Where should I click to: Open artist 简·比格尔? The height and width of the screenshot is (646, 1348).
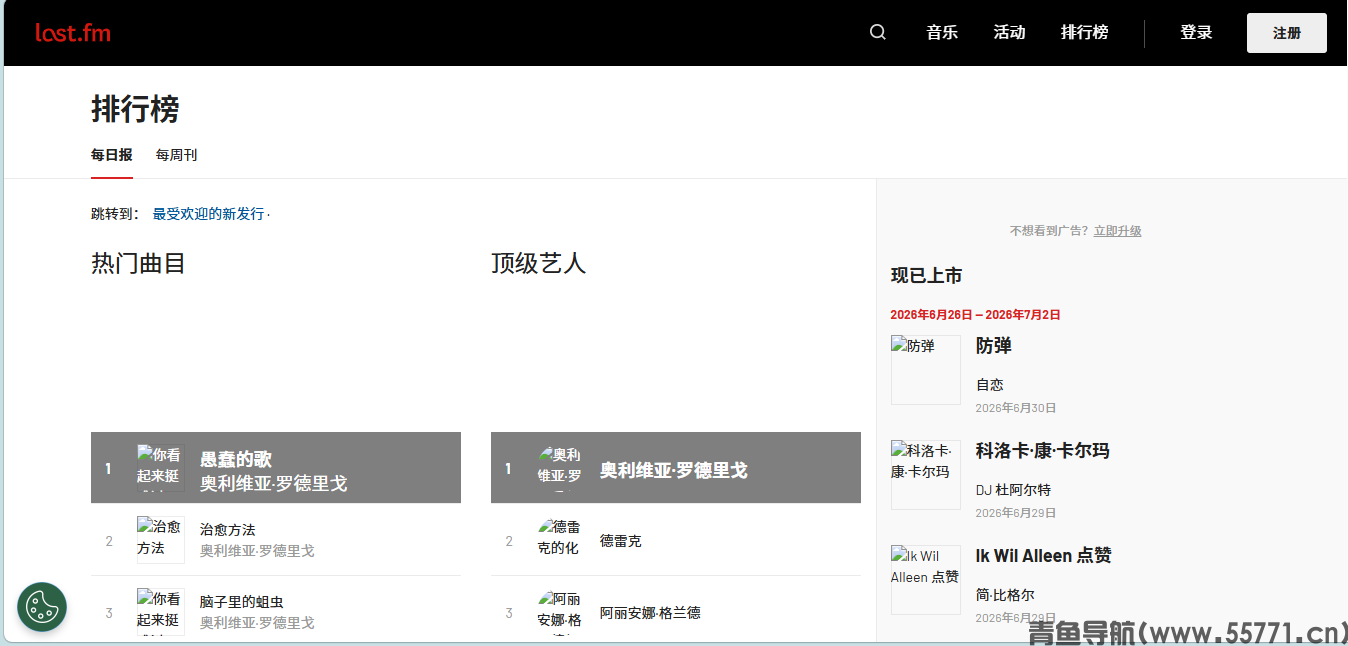(x=1005, y=595)
